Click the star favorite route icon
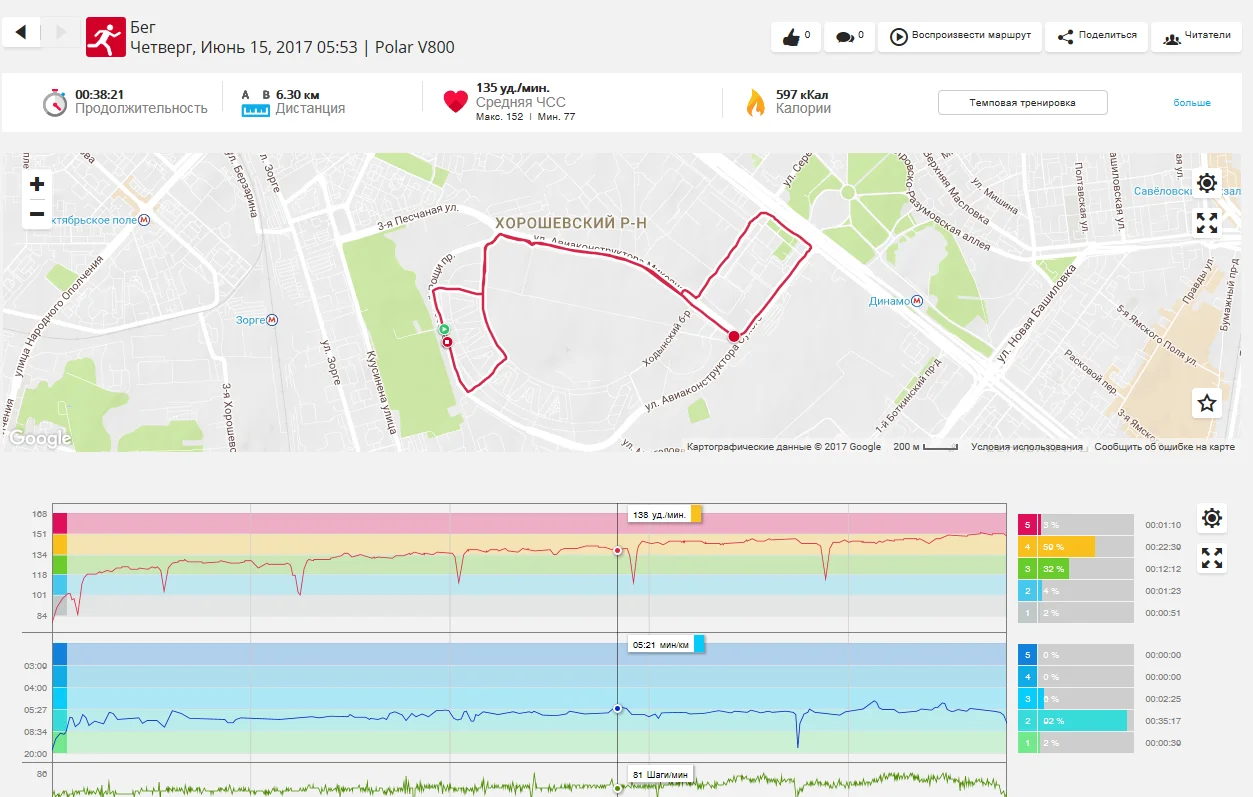 1207,403
